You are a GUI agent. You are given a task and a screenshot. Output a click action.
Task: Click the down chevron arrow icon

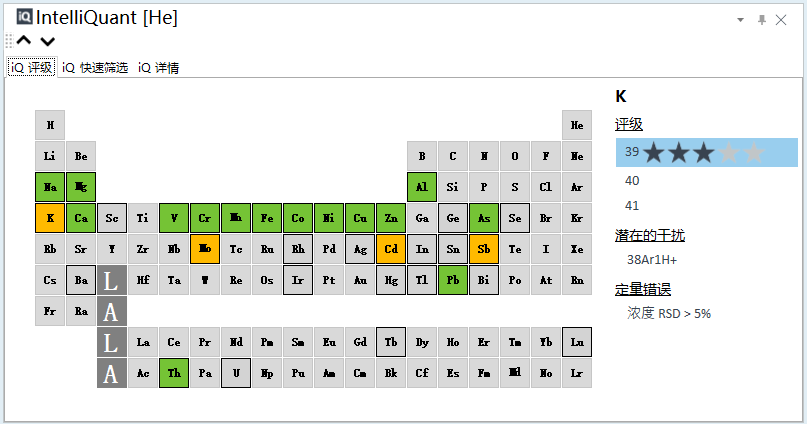pyautogui.click(x=47, y=41)
